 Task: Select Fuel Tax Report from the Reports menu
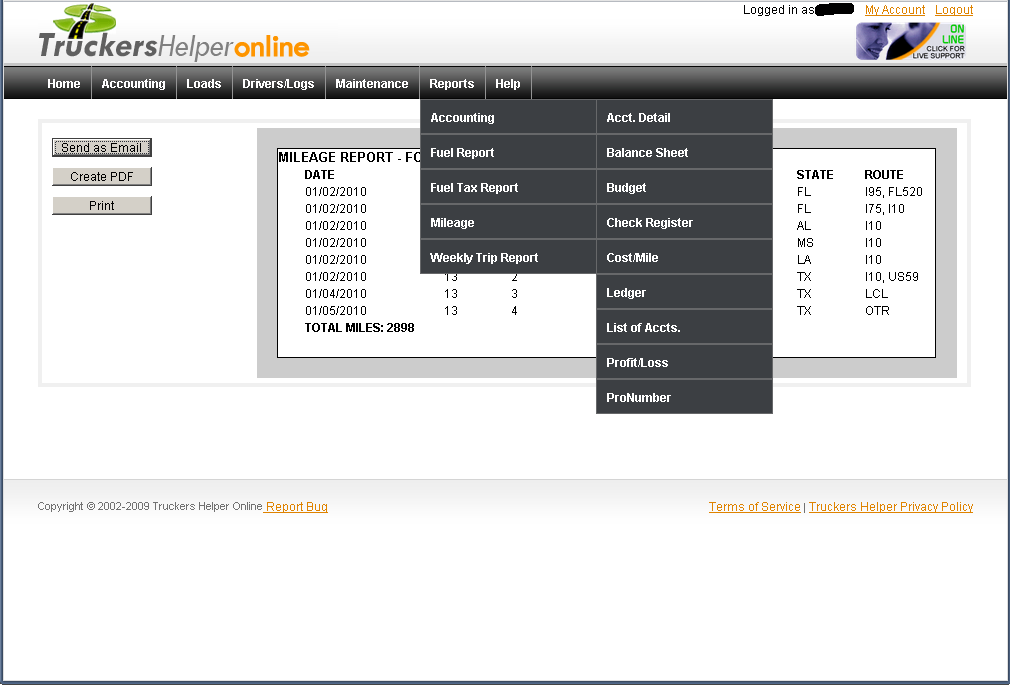click(x=474, y=188)
